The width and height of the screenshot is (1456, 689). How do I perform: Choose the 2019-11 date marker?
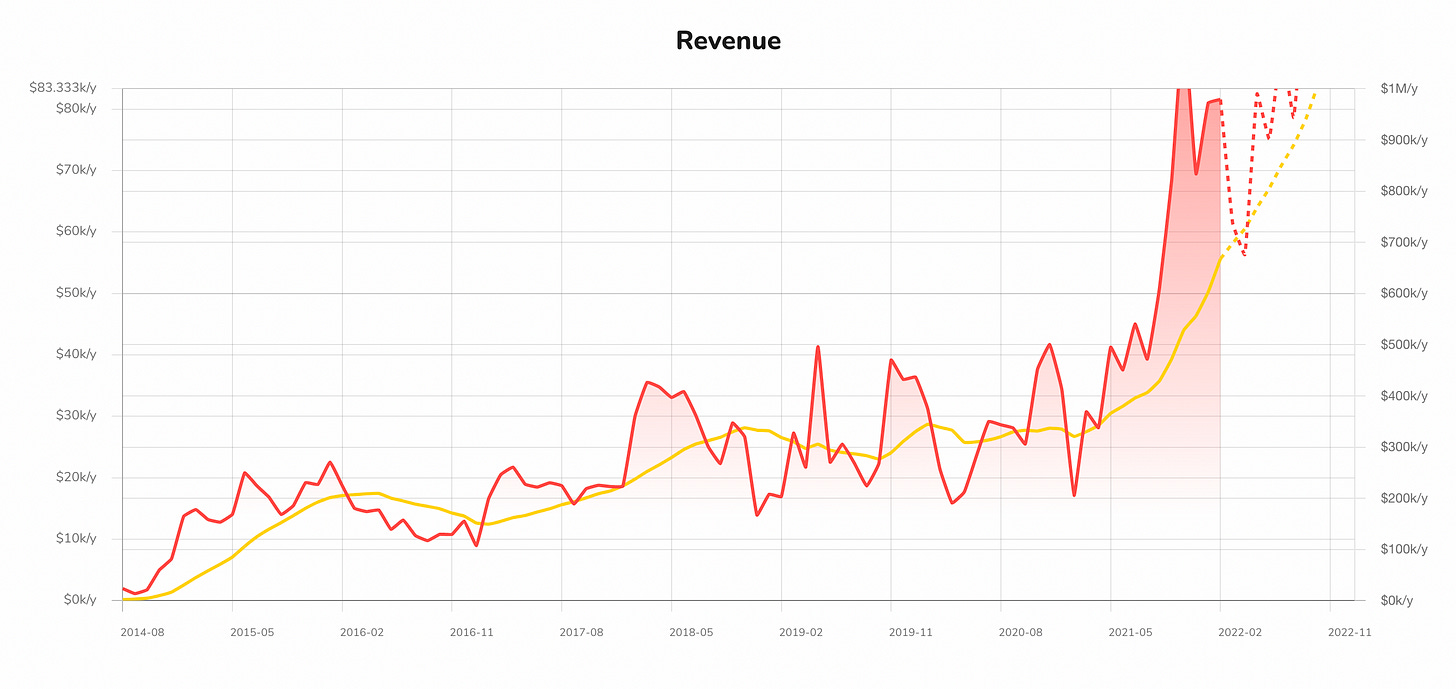[910, 632]
